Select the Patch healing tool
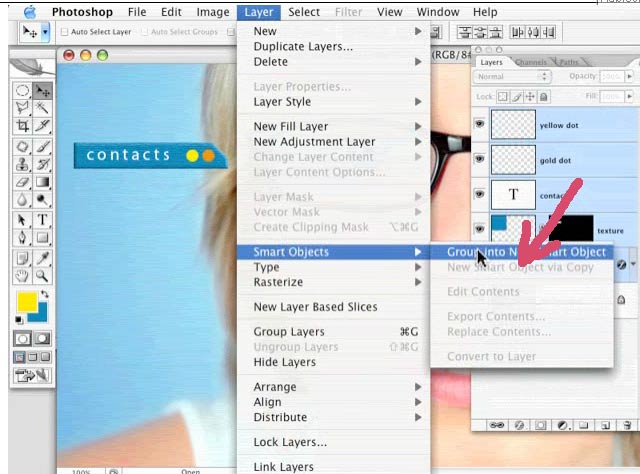 coord(22,146)
